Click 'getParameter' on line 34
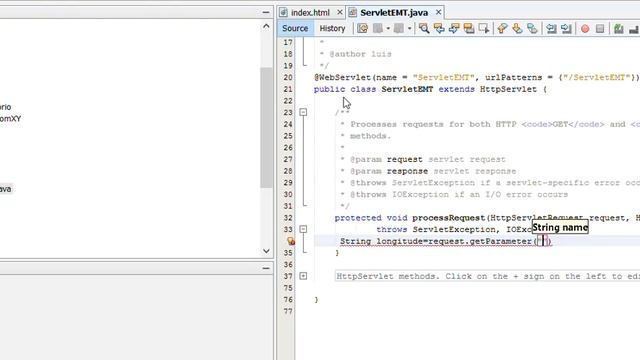The width and height of the screenshot is (640, 360). point(501,242)
